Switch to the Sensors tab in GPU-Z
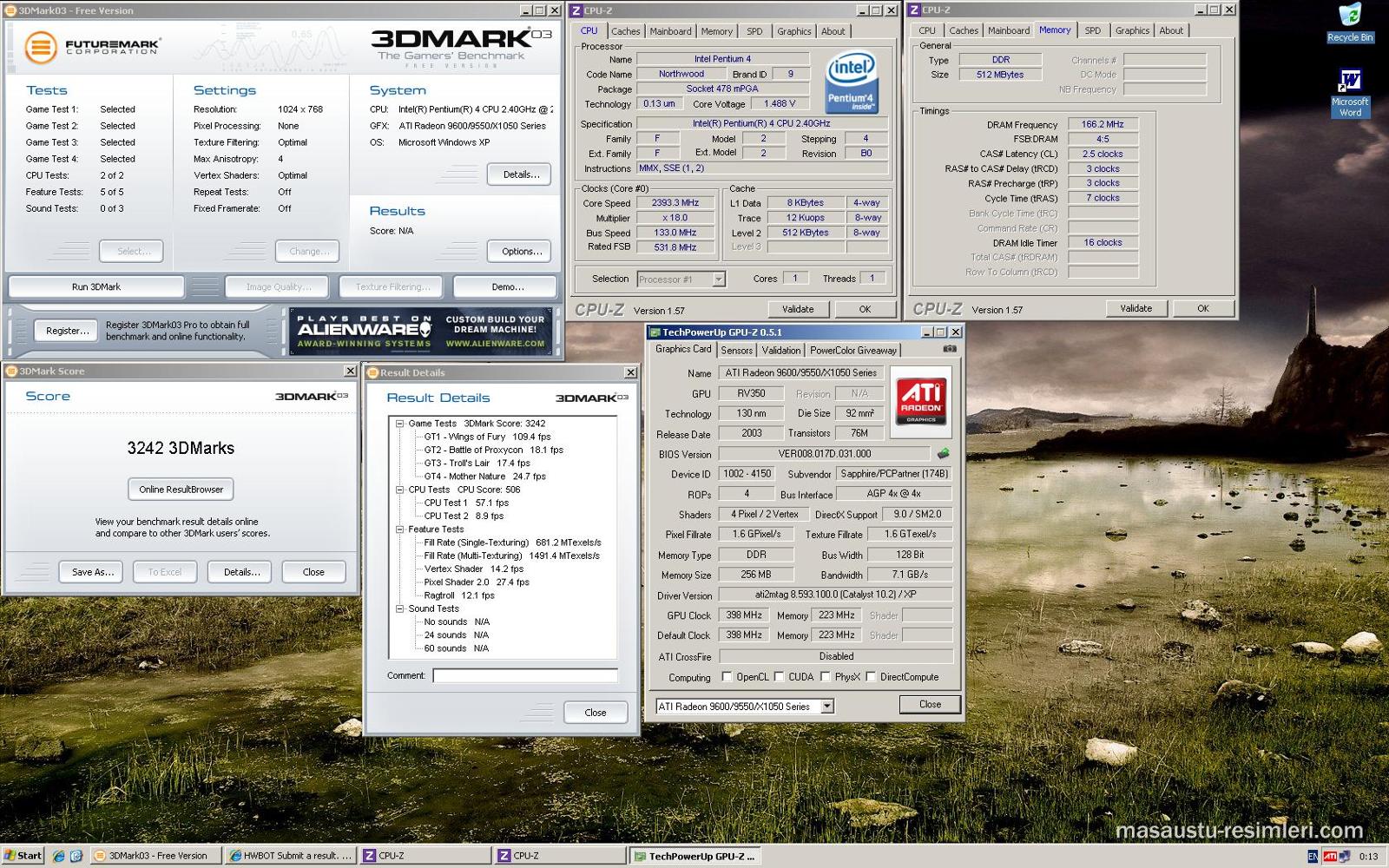 click(736, 350)
